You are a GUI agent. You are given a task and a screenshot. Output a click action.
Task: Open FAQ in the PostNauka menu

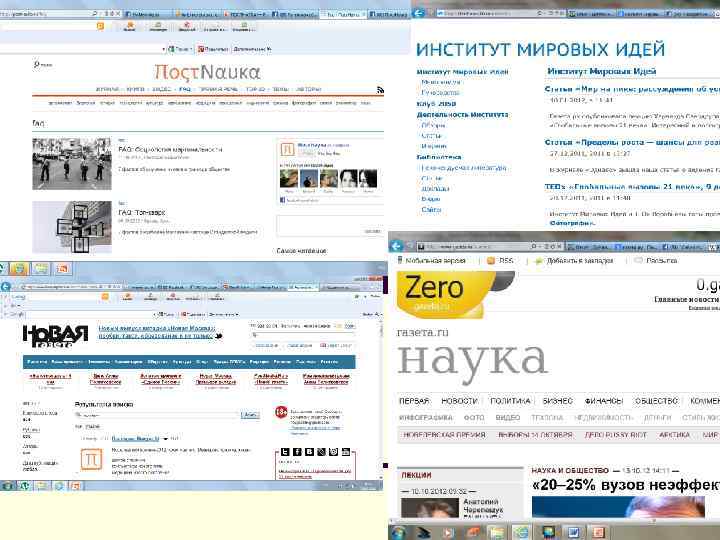click(x=185, y=89)
